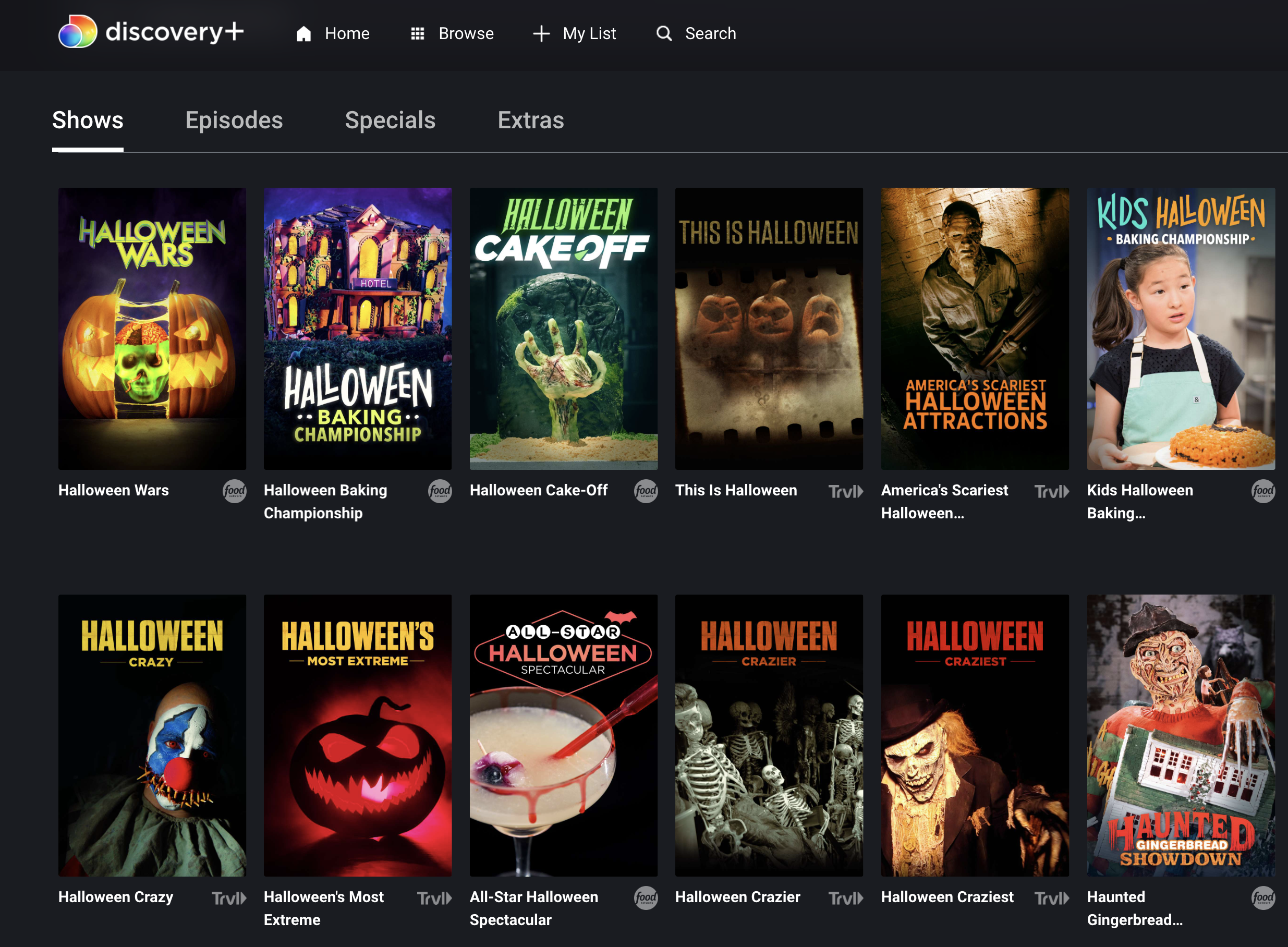Click Trvl badge next to This Is Halloween
1288x947 pixels.
tap(845, 491)
